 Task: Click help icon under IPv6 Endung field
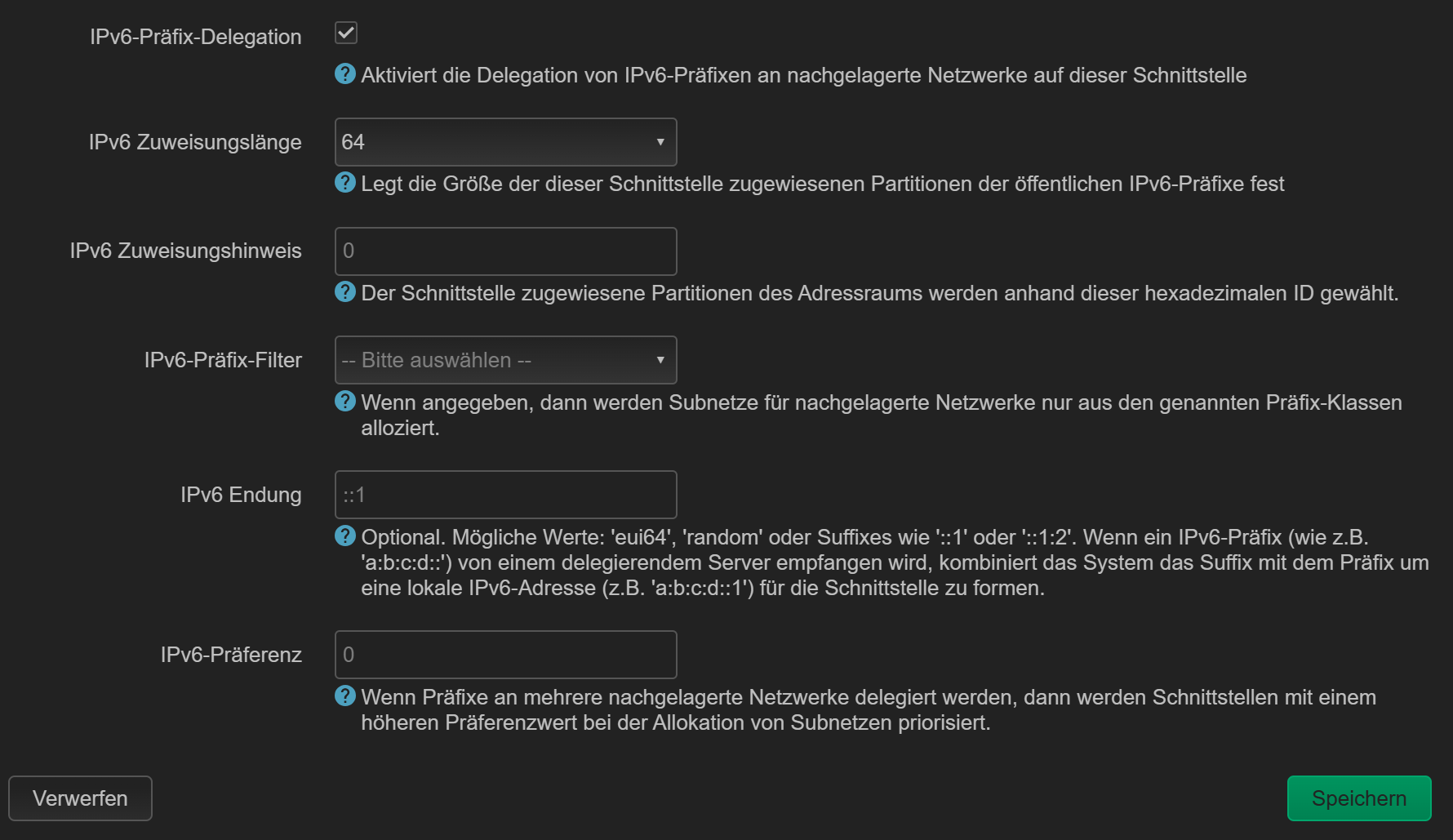point(345,536)
